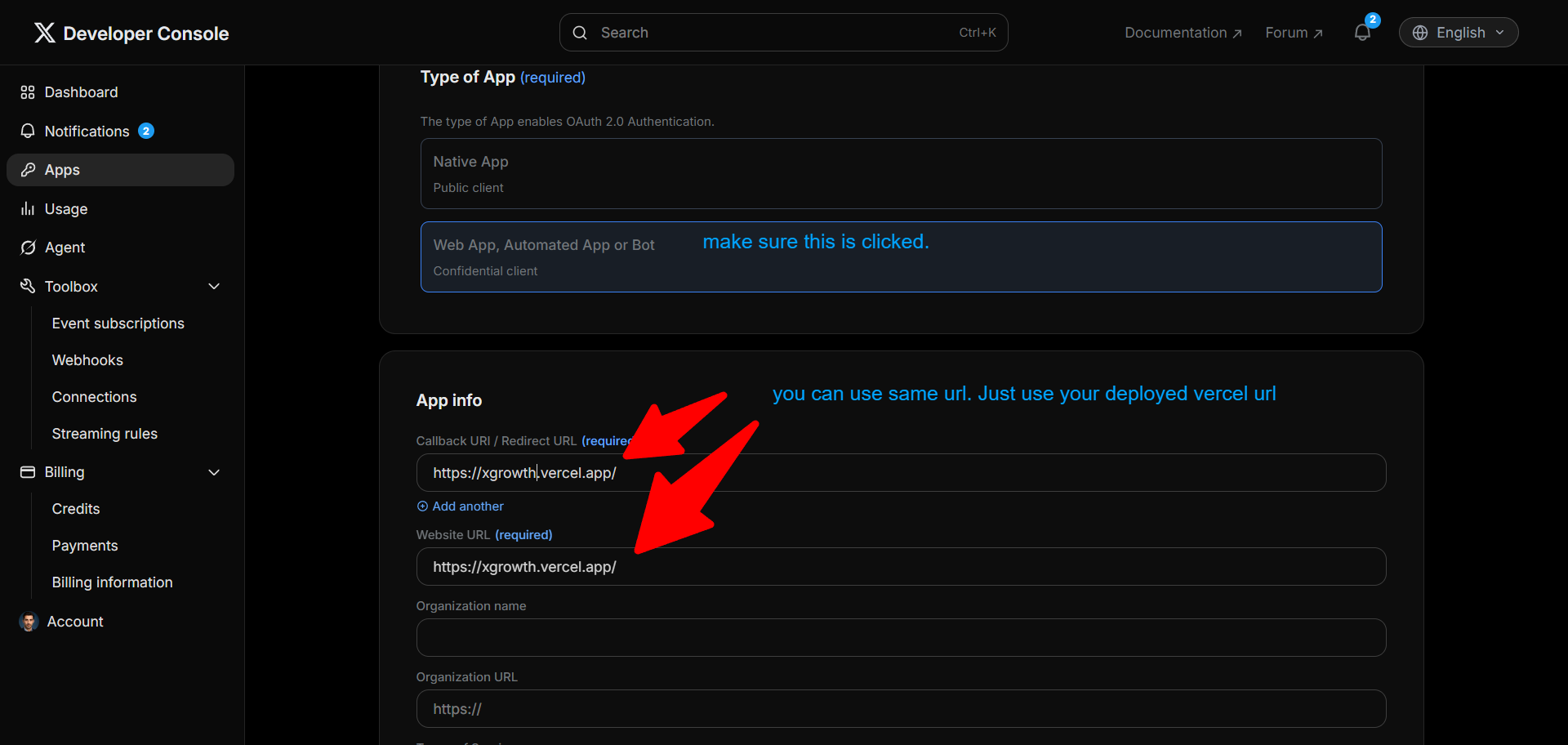Viewport: 1568px width, 745px height.
Task: Click the Type of App heading
Action: (468, 77)
